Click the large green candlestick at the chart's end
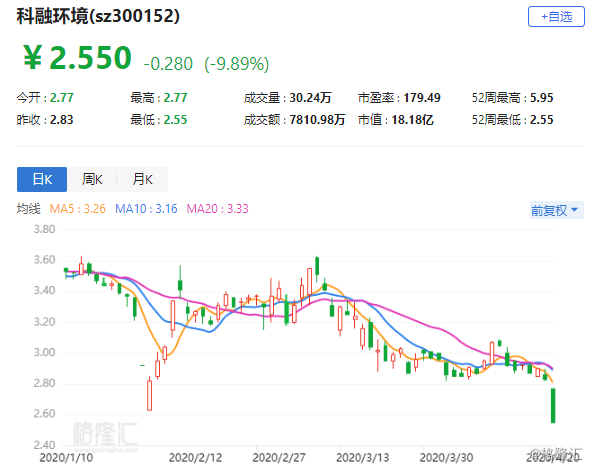590x468 pixels. (x=553, y=406)
